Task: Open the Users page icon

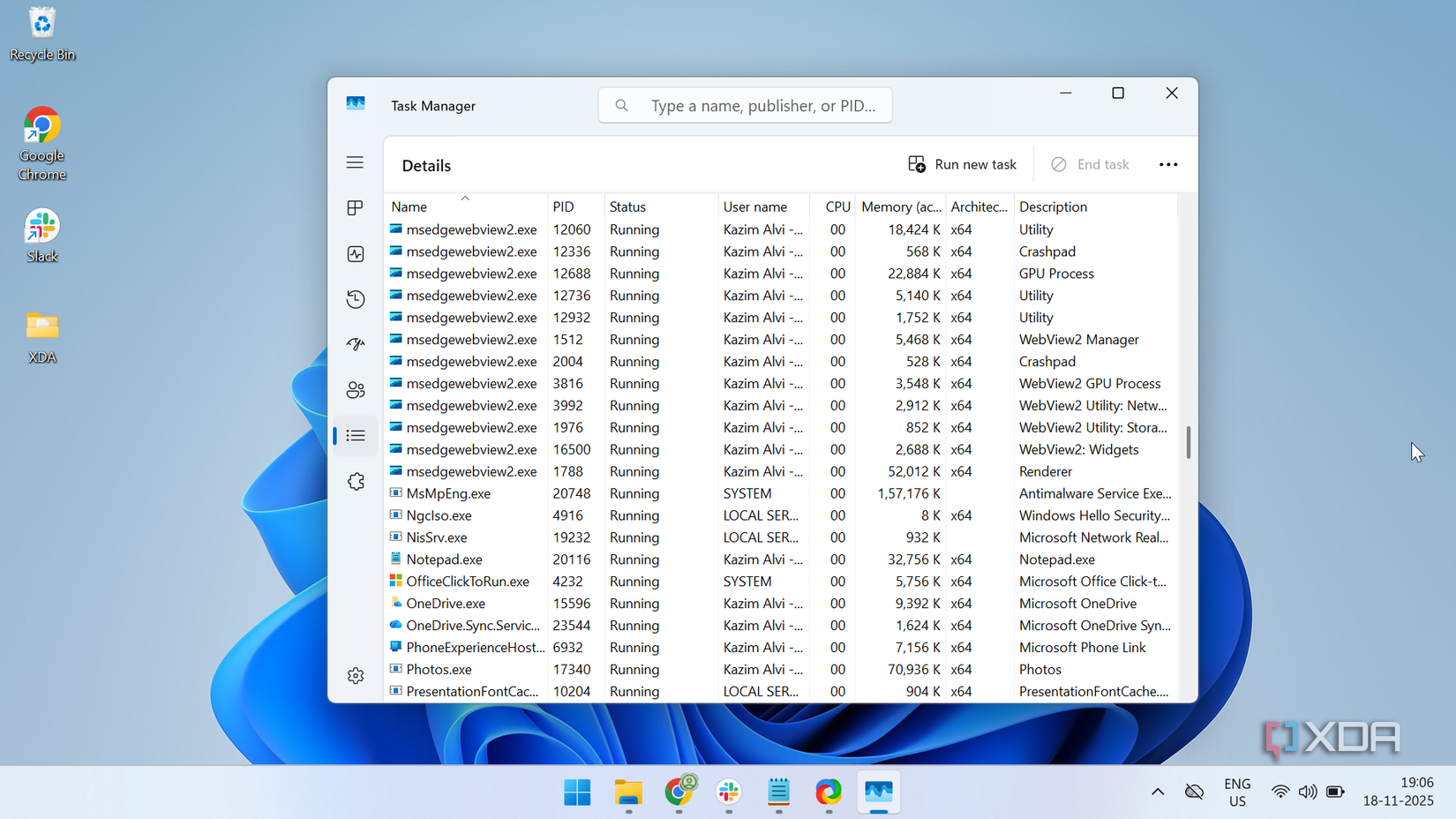Action: 355,390
